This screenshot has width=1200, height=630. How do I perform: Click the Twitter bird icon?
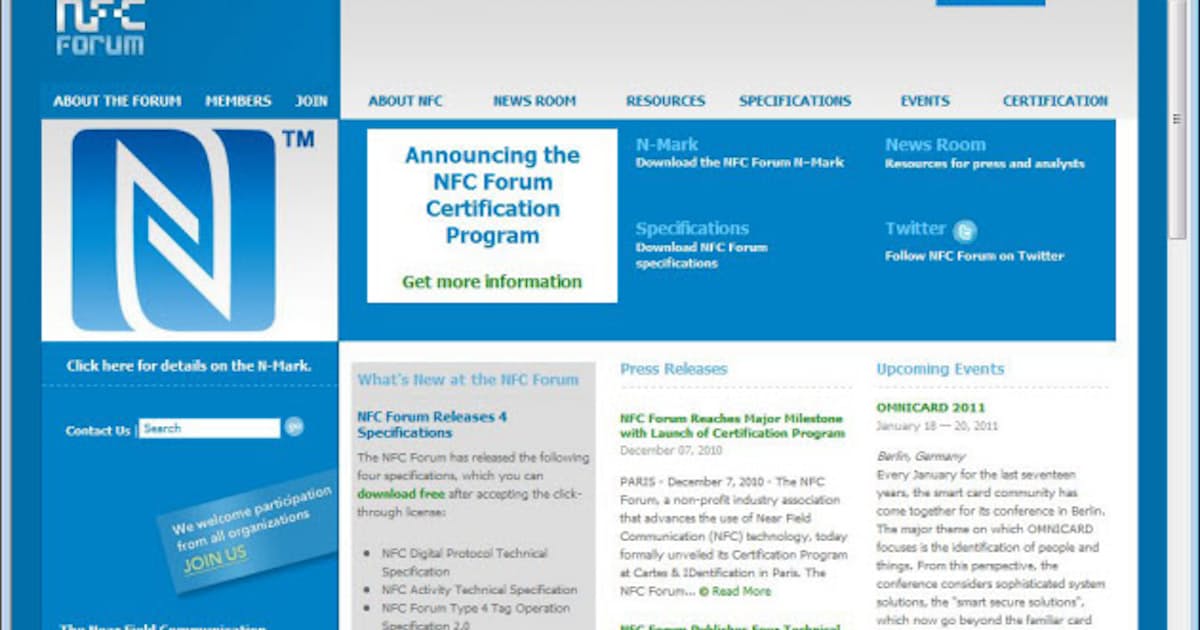coord(964,231)
